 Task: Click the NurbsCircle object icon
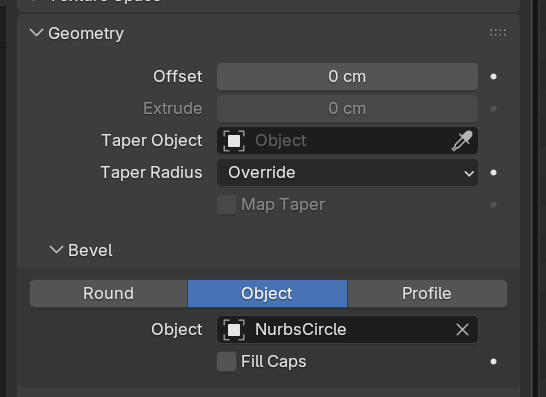click(x=234, y=329)
